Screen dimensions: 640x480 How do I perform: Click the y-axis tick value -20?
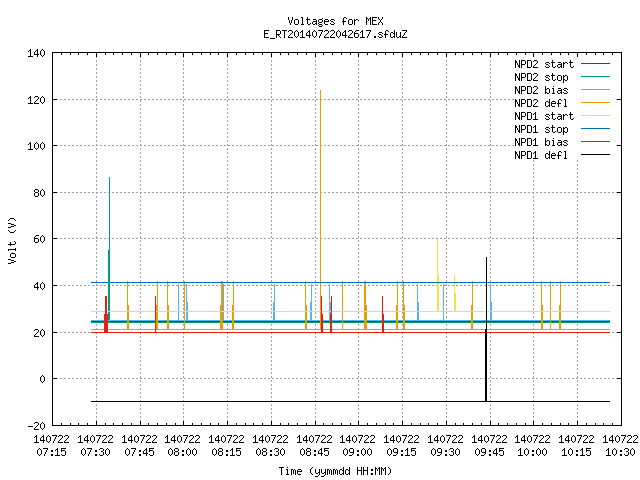pos(36,426)
